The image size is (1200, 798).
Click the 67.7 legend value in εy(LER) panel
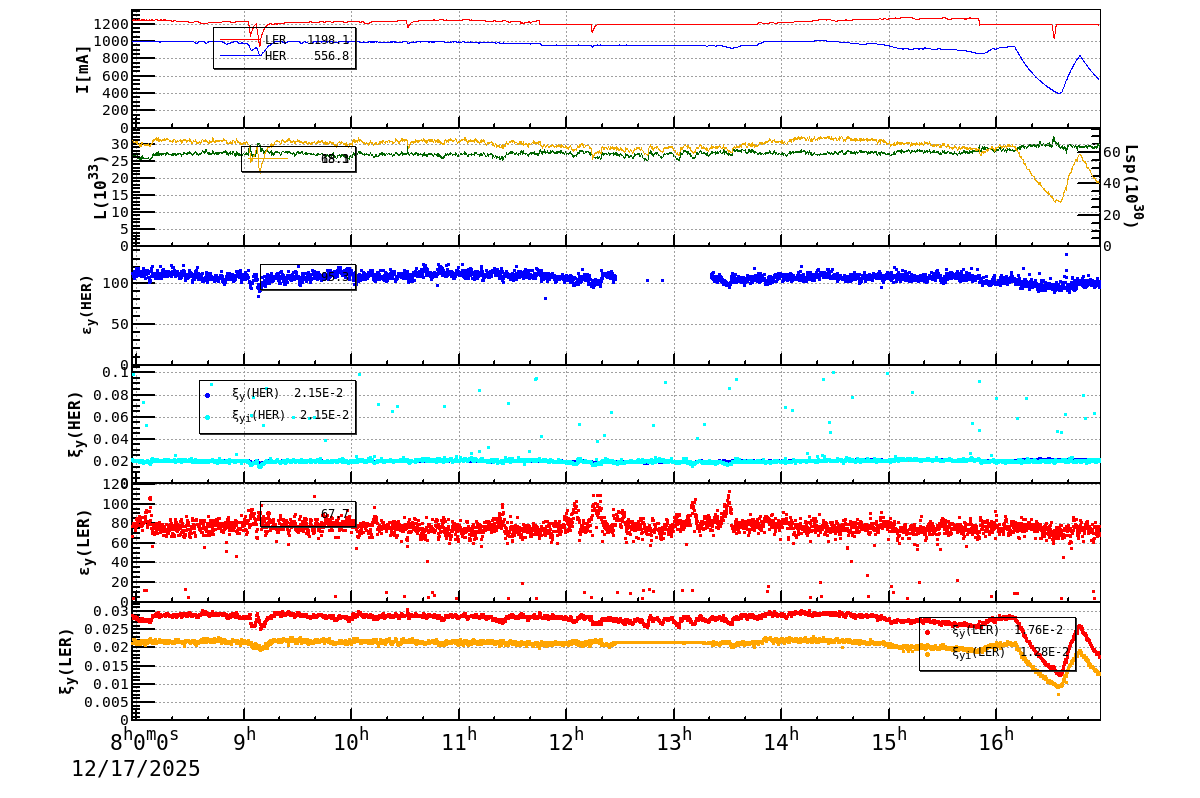pos(335,514)
